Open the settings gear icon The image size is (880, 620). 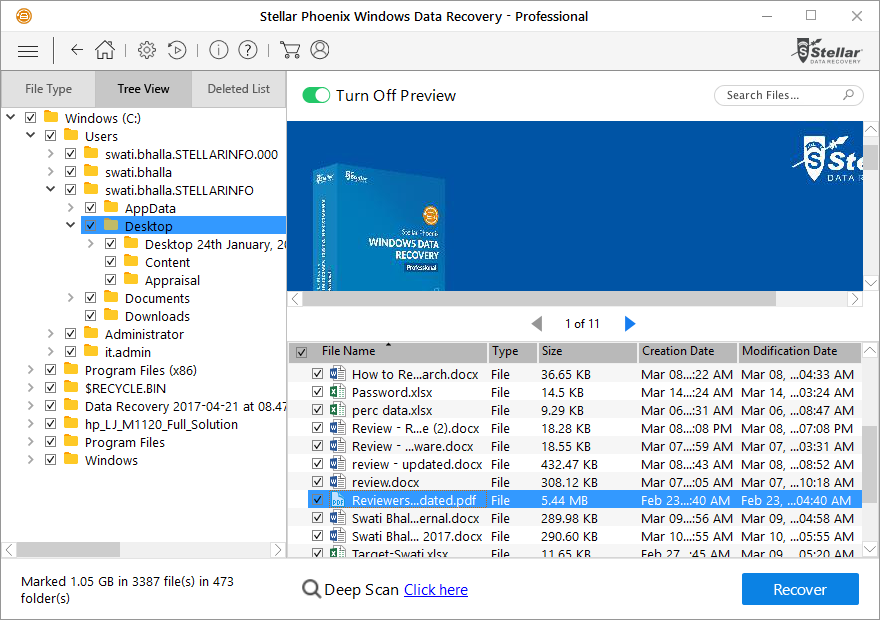pyautogui.click(x=147, y=50)
